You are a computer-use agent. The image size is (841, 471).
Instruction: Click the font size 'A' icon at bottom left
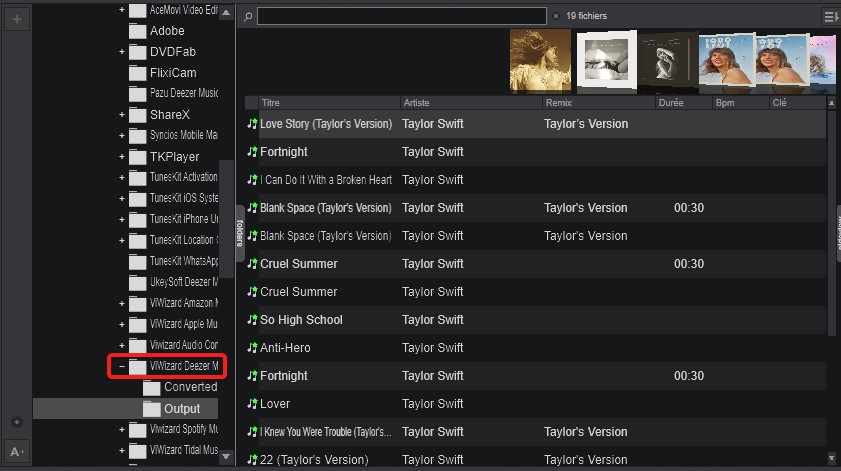click(17, 452)
